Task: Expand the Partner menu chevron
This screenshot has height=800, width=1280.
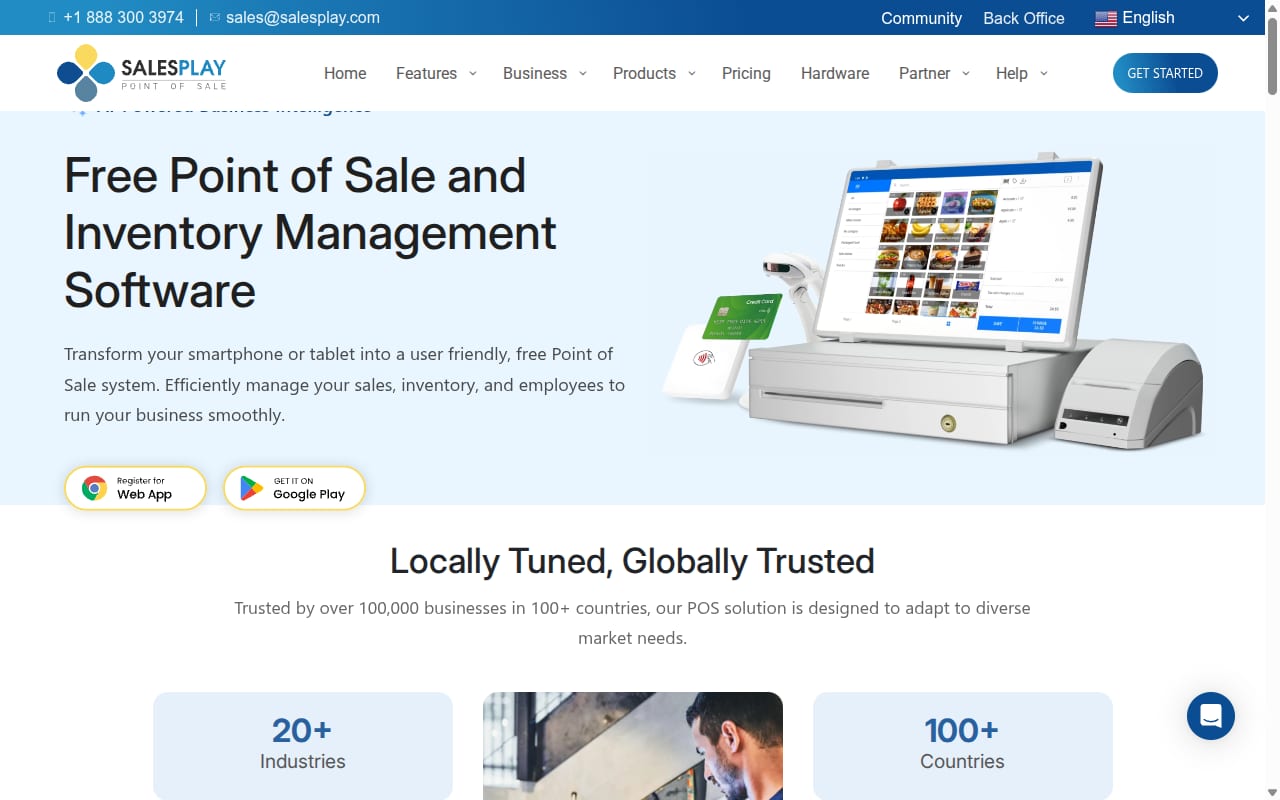Action: coord(966,73)
